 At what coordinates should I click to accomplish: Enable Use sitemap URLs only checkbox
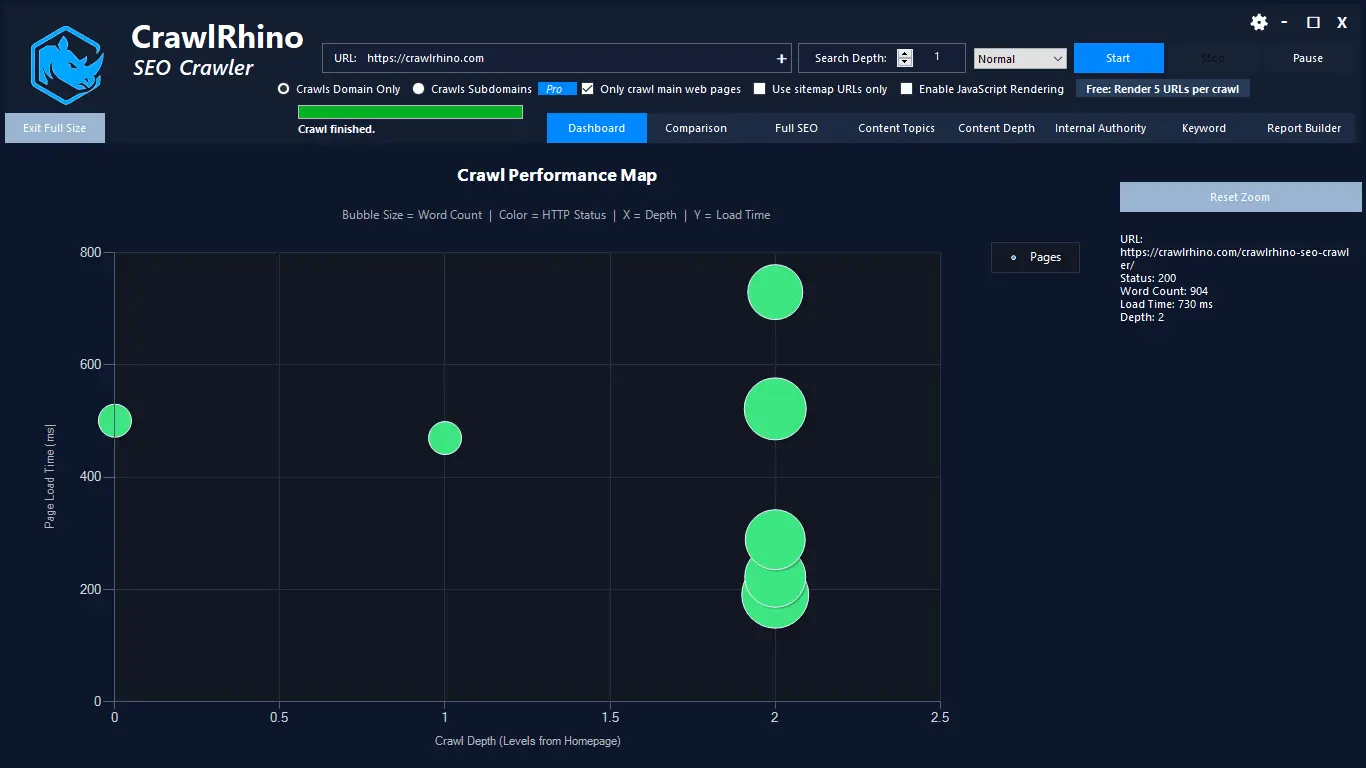[x=760, y=89]
